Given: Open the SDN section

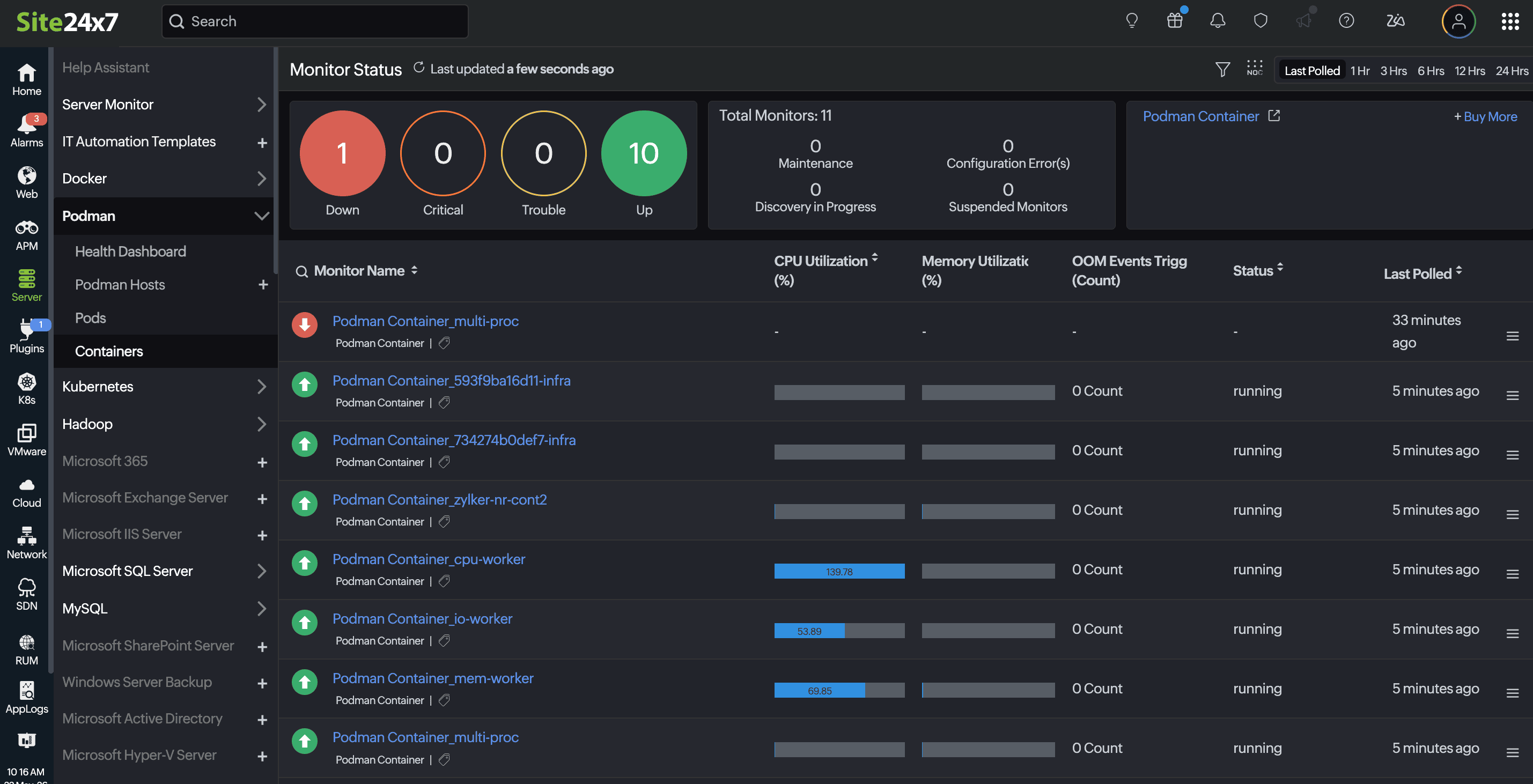Looking at the screenshot, I should point(27,594).
